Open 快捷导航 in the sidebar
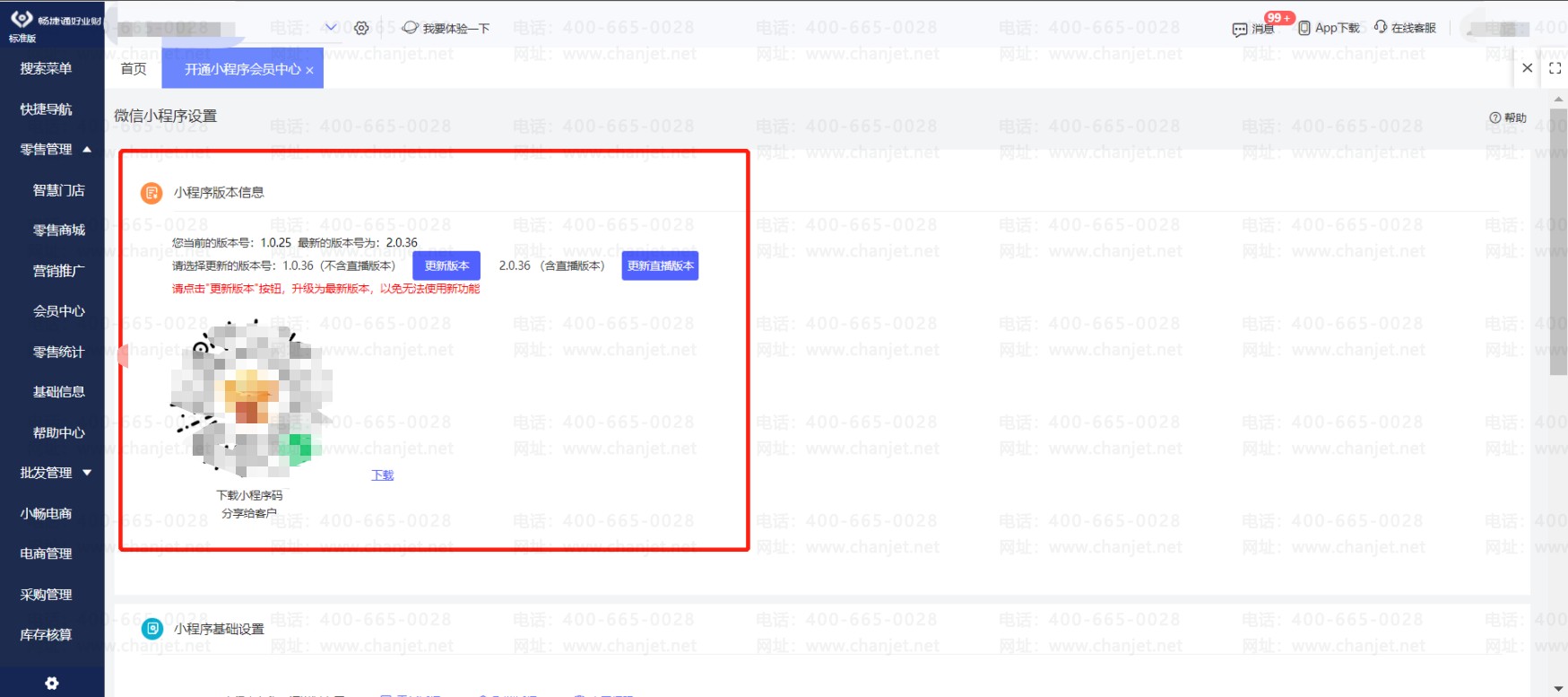 pos(47,109)
